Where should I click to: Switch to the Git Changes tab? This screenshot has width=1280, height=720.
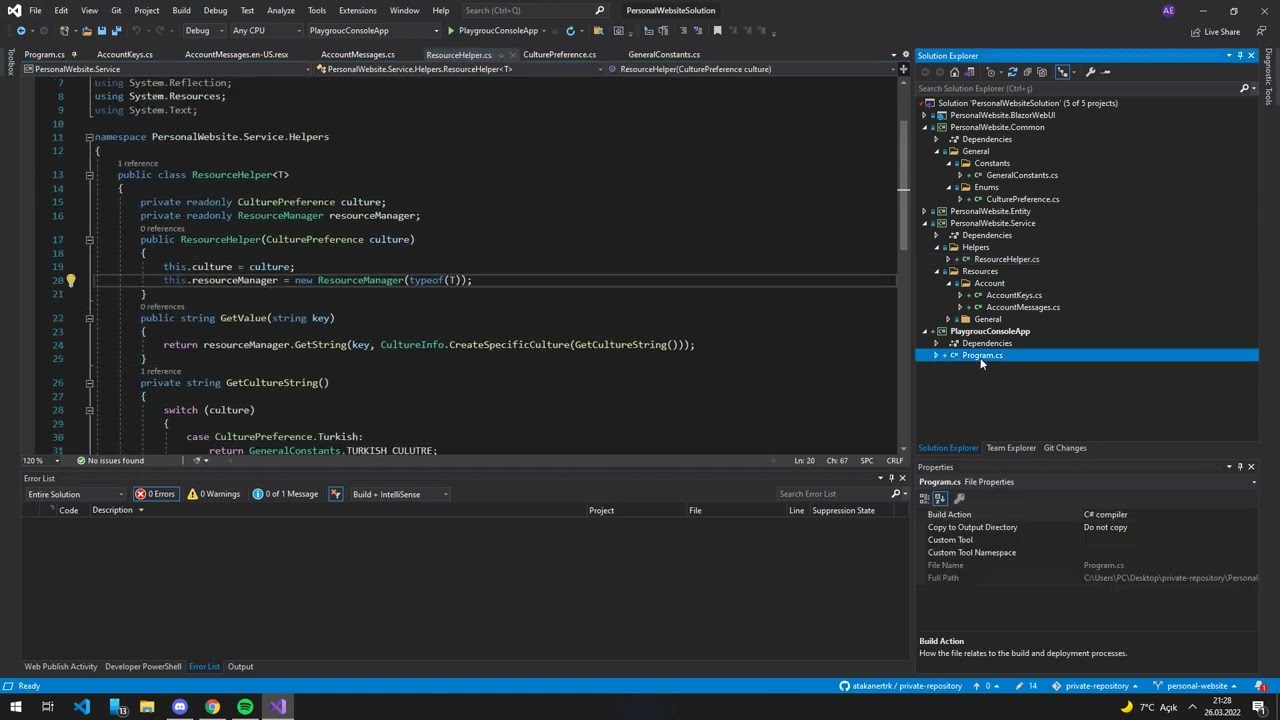coord(1065,448)
